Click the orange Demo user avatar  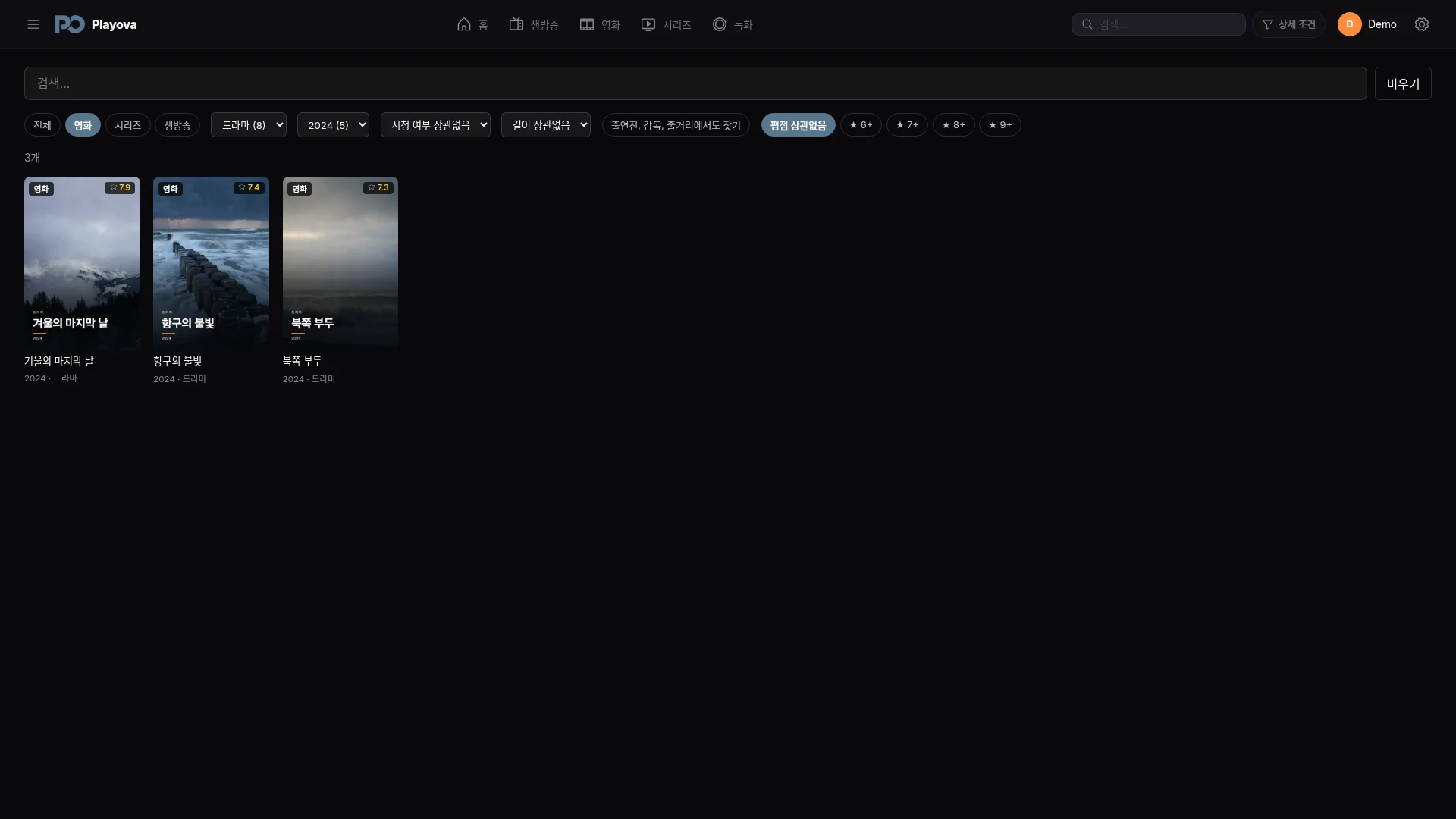[x=1350, y=24]
